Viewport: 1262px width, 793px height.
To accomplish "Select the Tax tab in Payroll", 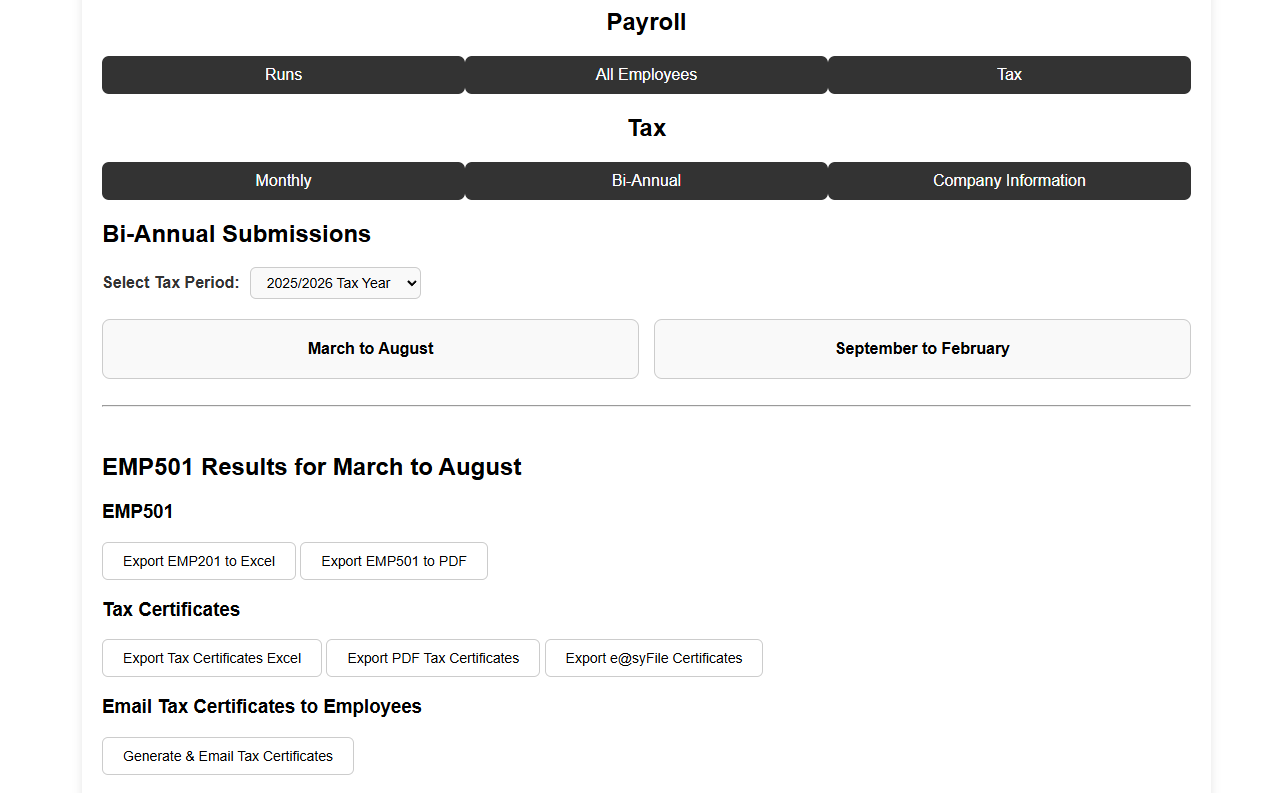I will (x=1009, y=74).
